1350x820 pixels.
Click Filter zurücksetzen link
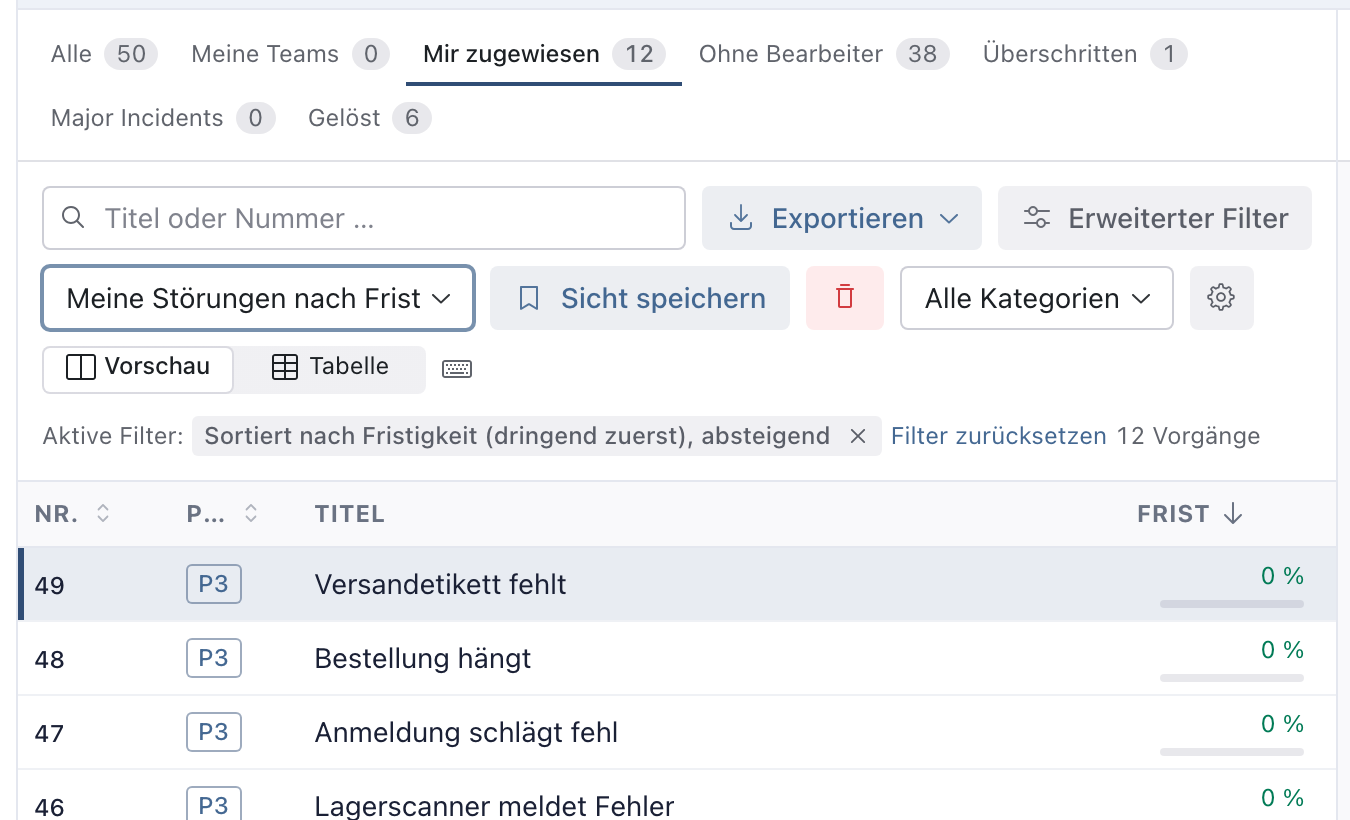pyautogui.click(x=998, y=436)
